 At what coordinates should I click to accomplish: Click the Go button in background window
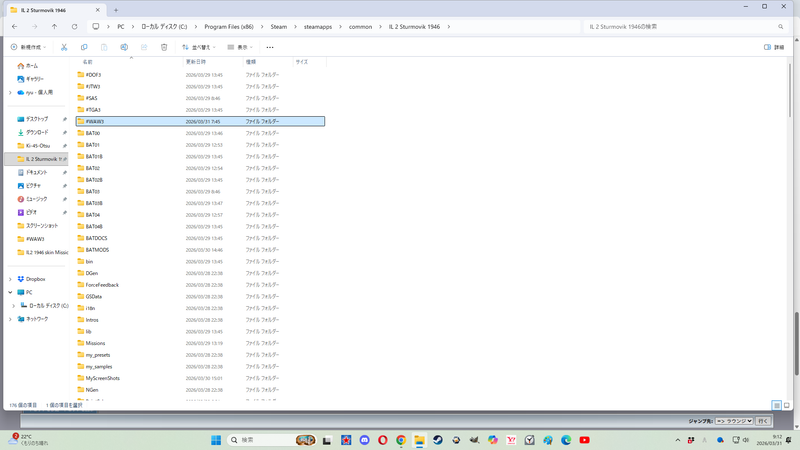(763, 421)
